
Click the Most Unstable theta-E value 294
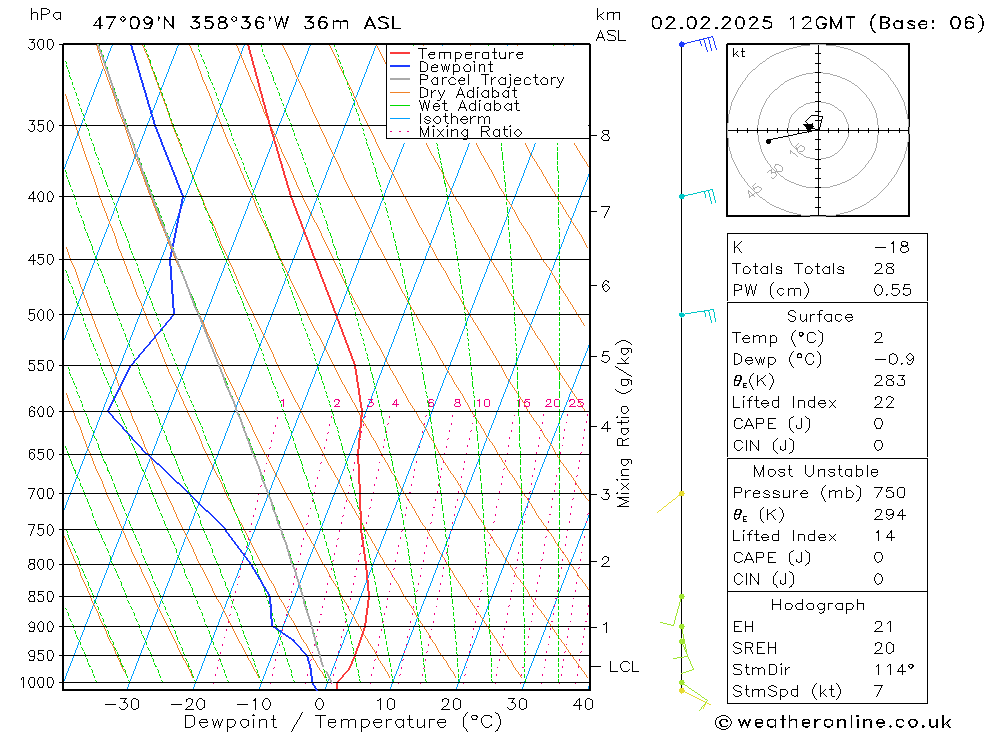coord(890,514)
